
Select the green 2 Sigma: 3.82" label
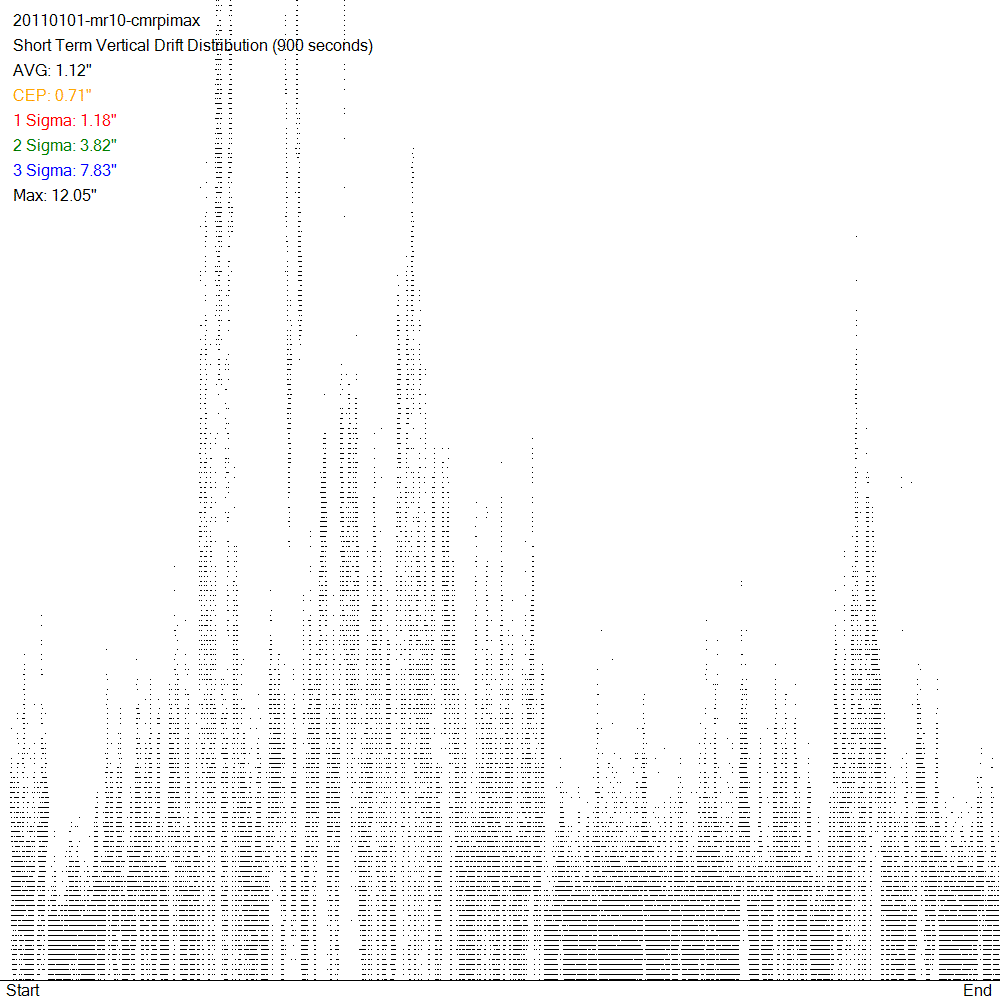pyautogui.click(x=65, y=146)
